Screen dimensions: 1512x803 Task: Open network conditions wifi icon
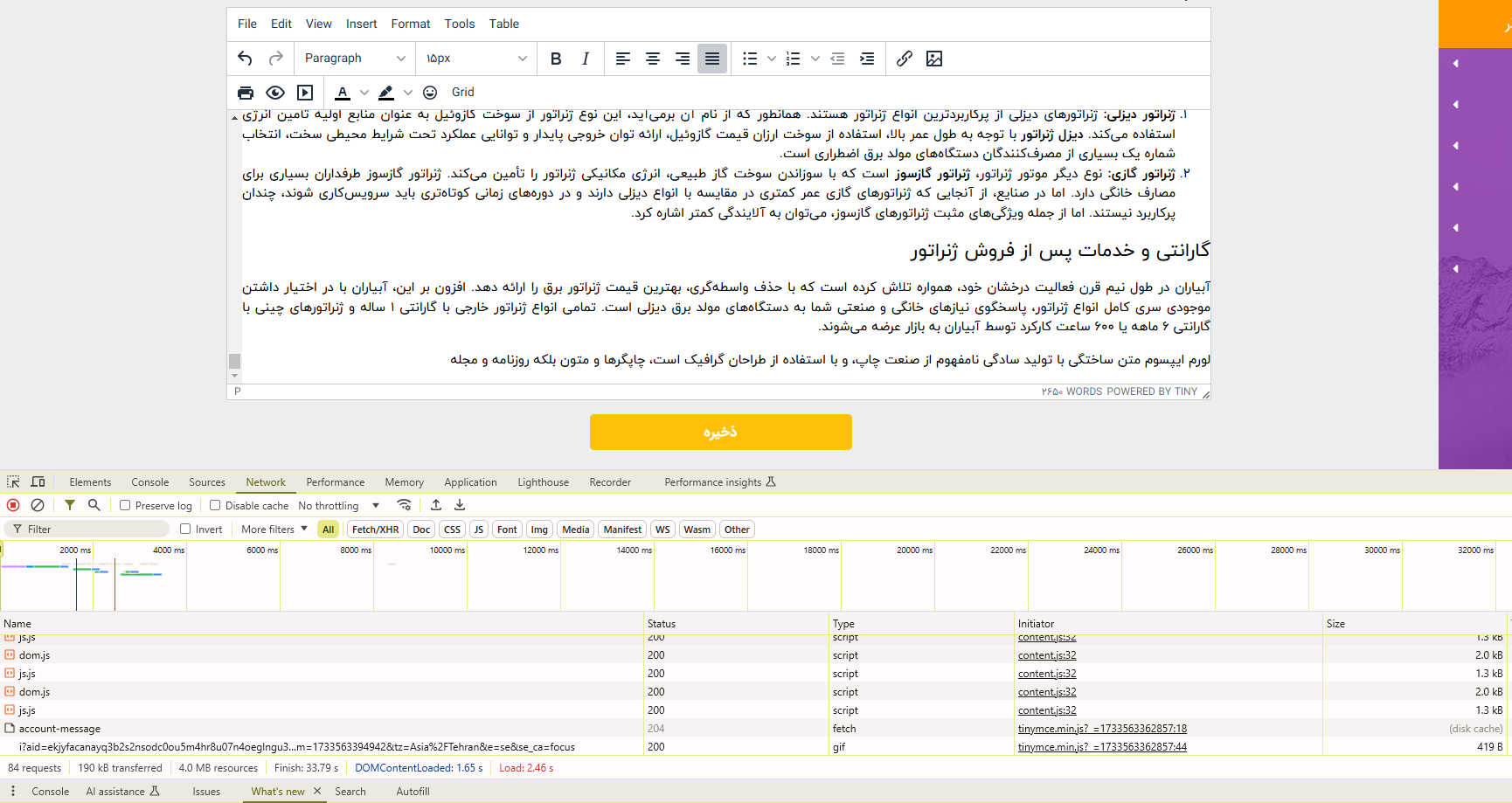pyautogui.click(x=404, y=505)
